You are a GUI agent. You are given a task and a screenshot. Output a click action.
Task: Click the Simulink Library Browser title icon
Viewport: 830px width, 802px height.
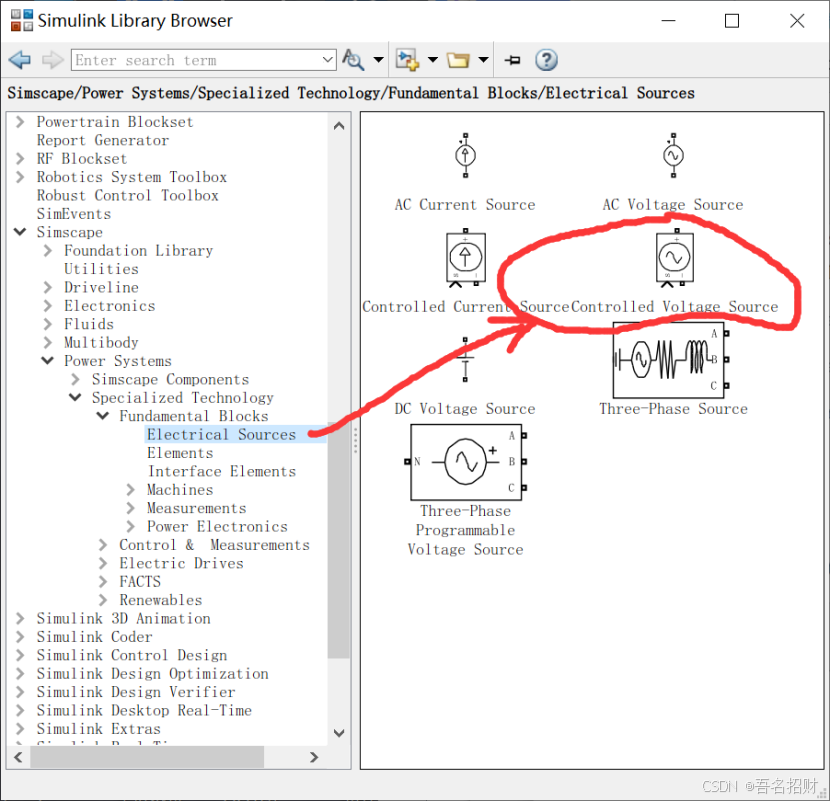pyautogui.click(x=22, y=20)
